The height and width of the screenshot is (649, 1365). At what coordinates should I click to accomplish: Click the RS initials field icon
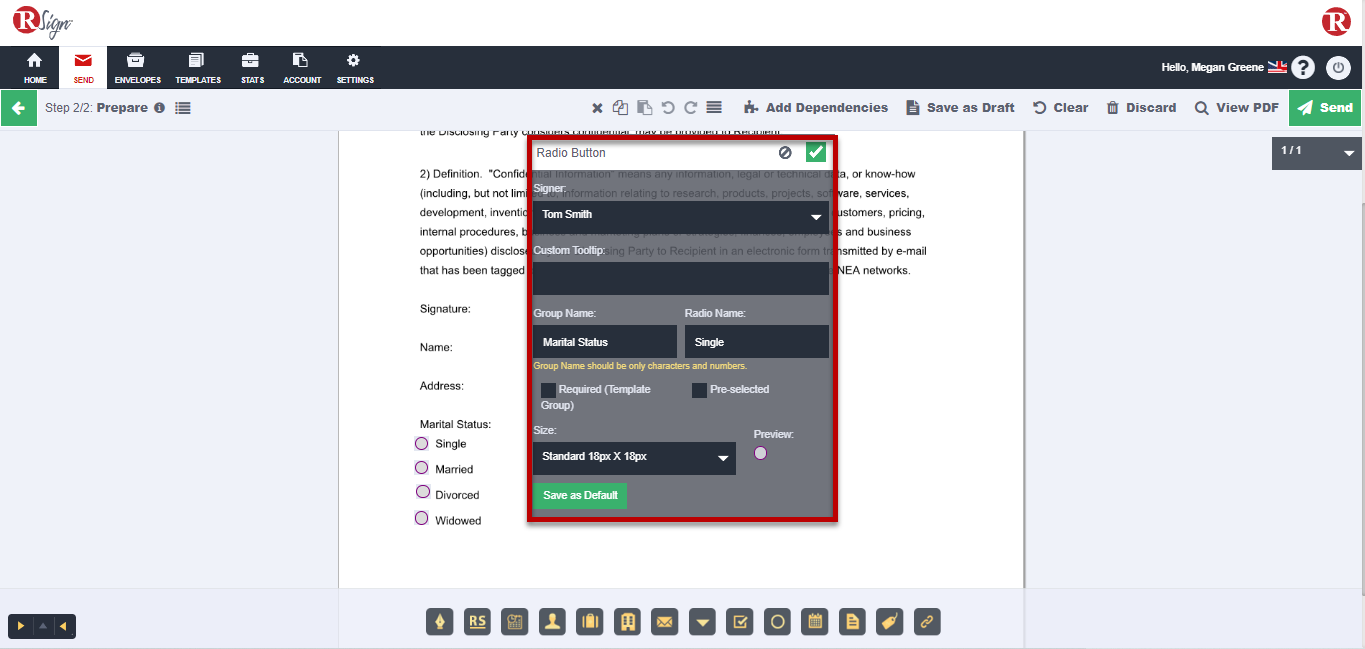point(478,622)
